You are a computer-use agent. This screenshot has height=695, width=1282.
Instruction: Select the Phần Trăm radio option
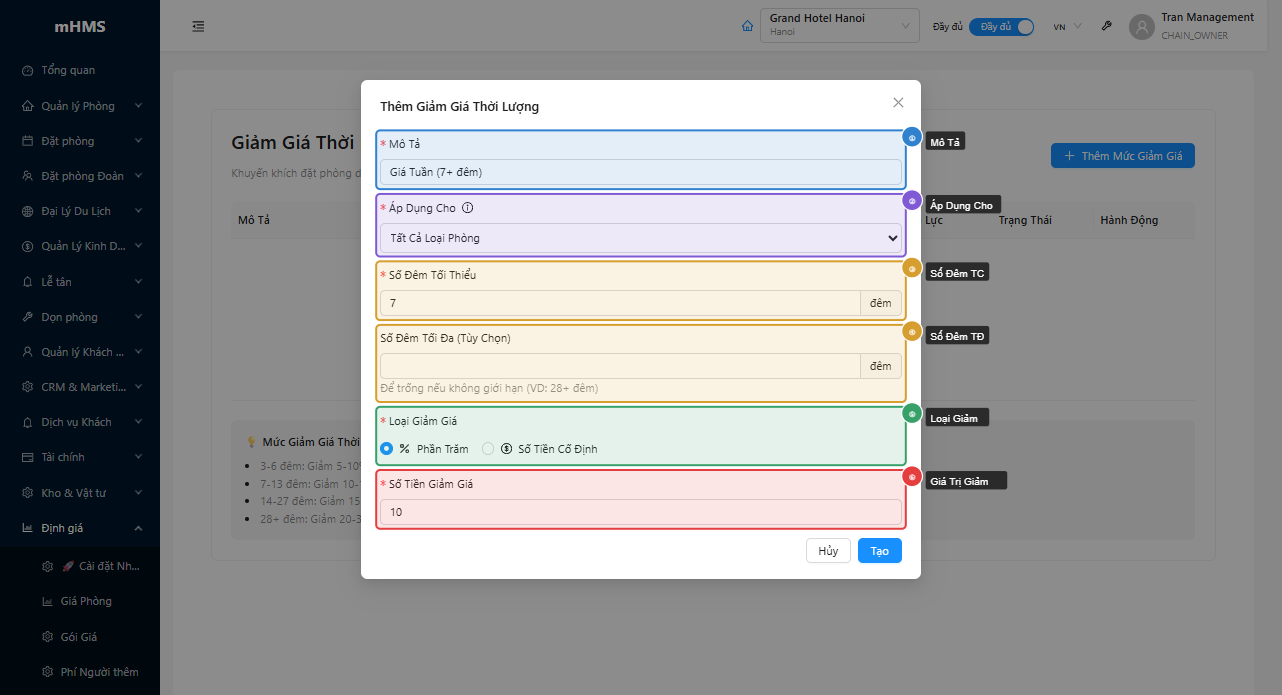click(x=387, y=449)
